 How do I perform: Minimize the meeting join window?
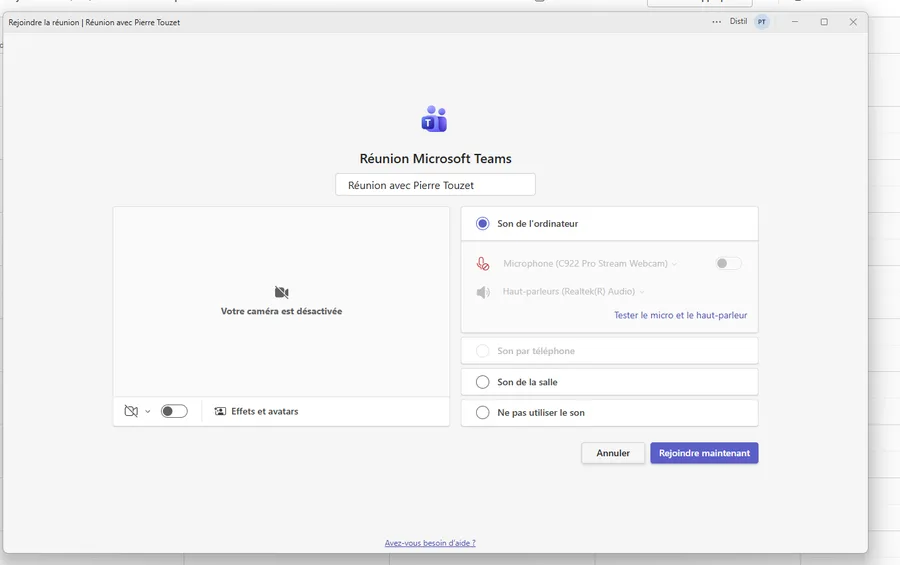pyautogui.click(x=795, y=22)
